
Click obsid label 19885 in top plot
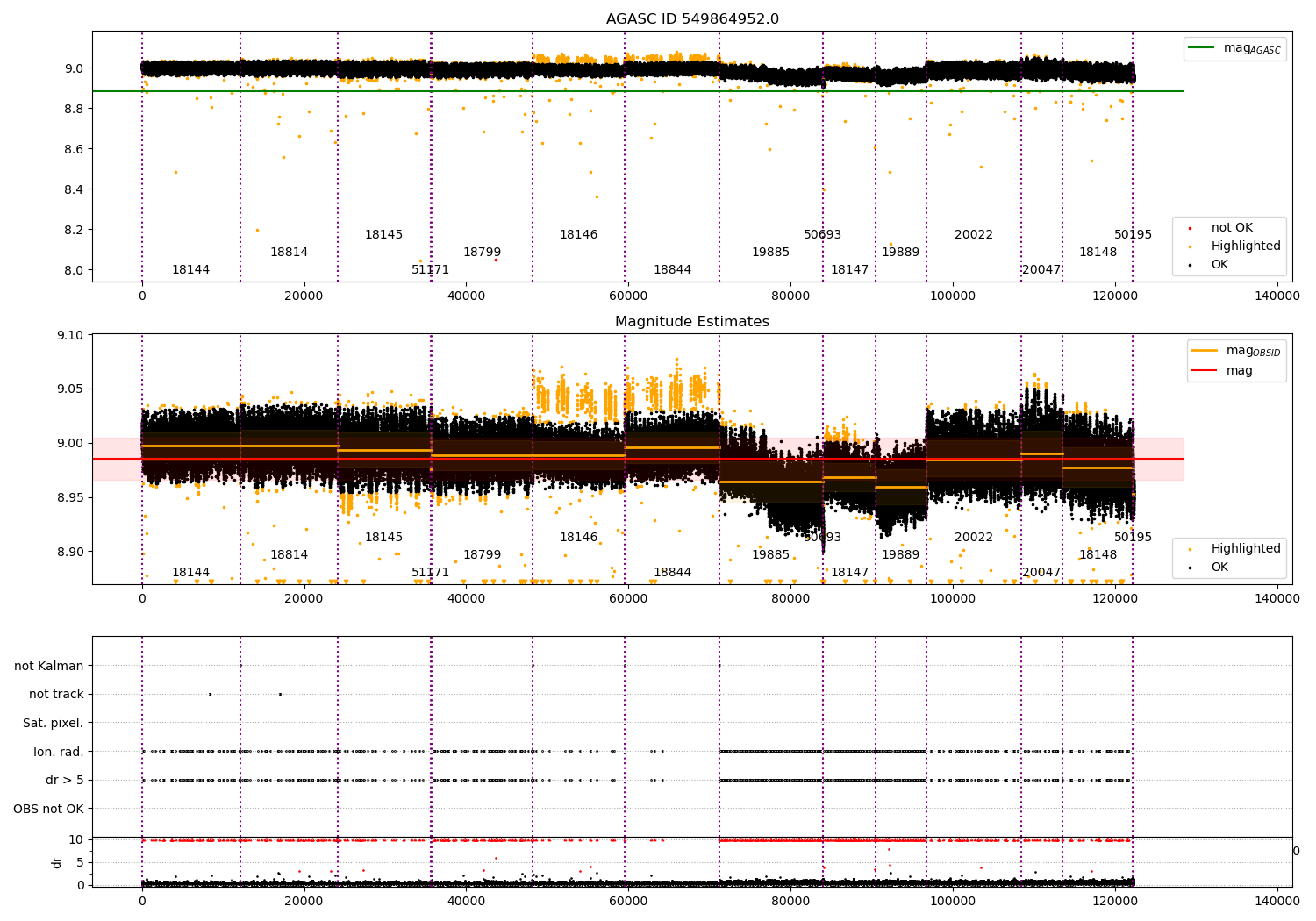(770, 253)
